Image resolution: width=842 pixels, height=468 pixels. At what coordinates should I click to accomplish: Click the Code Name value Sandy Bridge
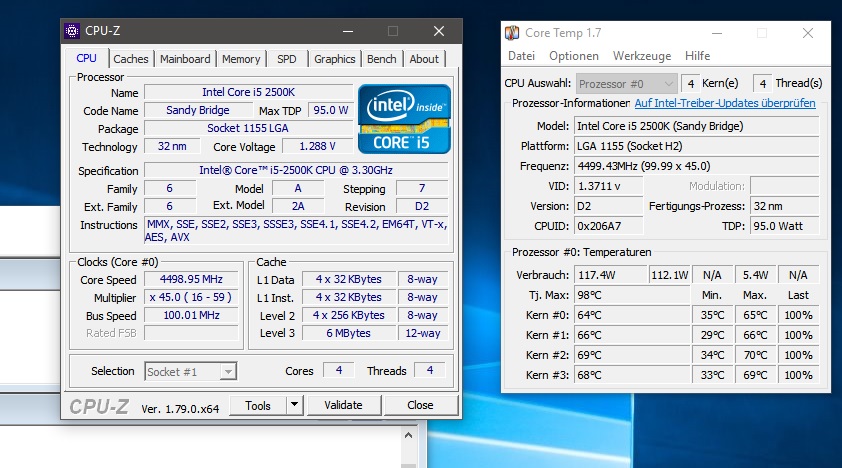(198, 111)
